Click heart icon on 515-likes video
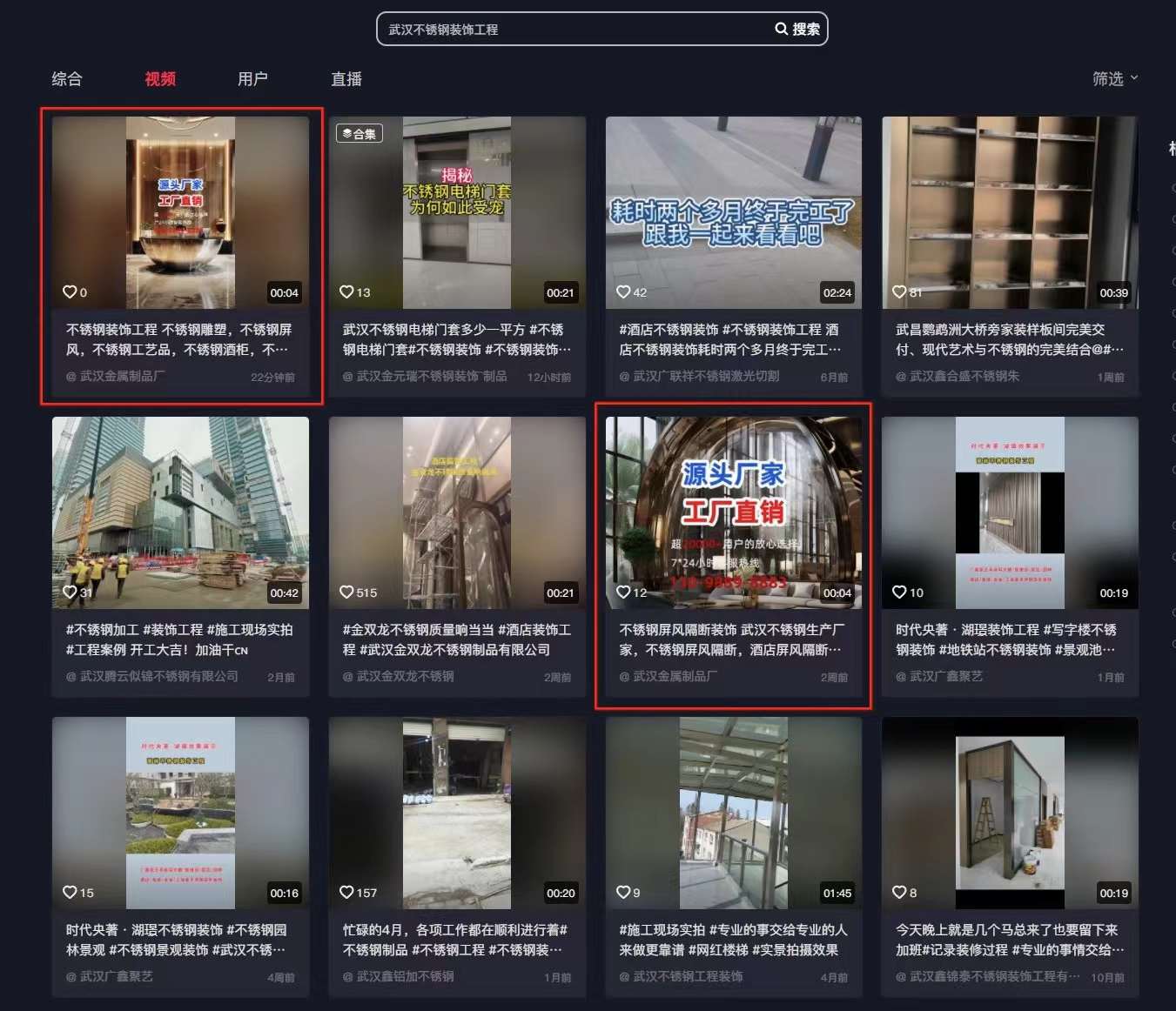This screenshot has width=1176, height=1011. pyautogui.click(x=346, y=593)
